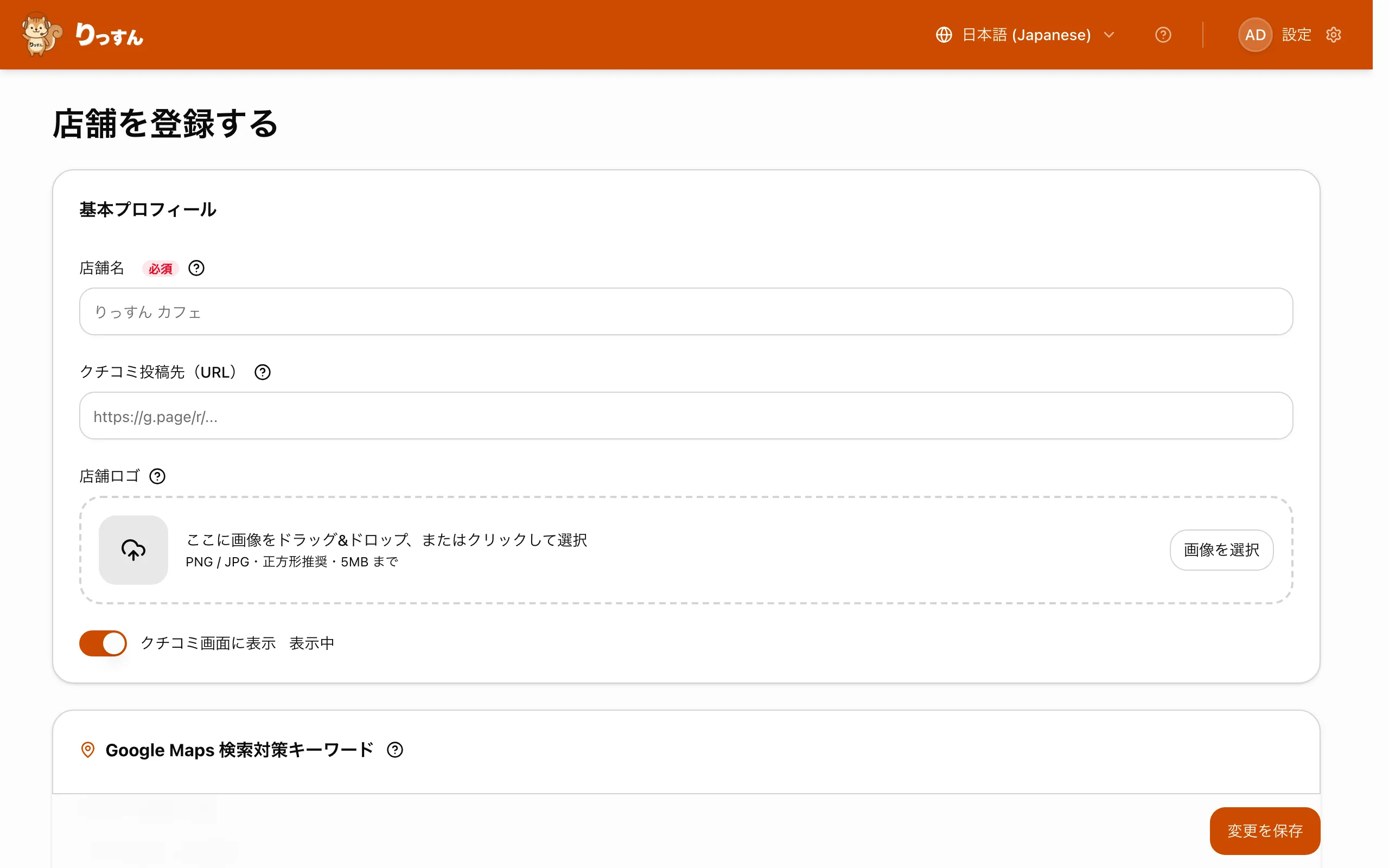1389x868 pixels.
Task: Focus the クチコミ投稿先 URL input field
Action: [686, 416]
